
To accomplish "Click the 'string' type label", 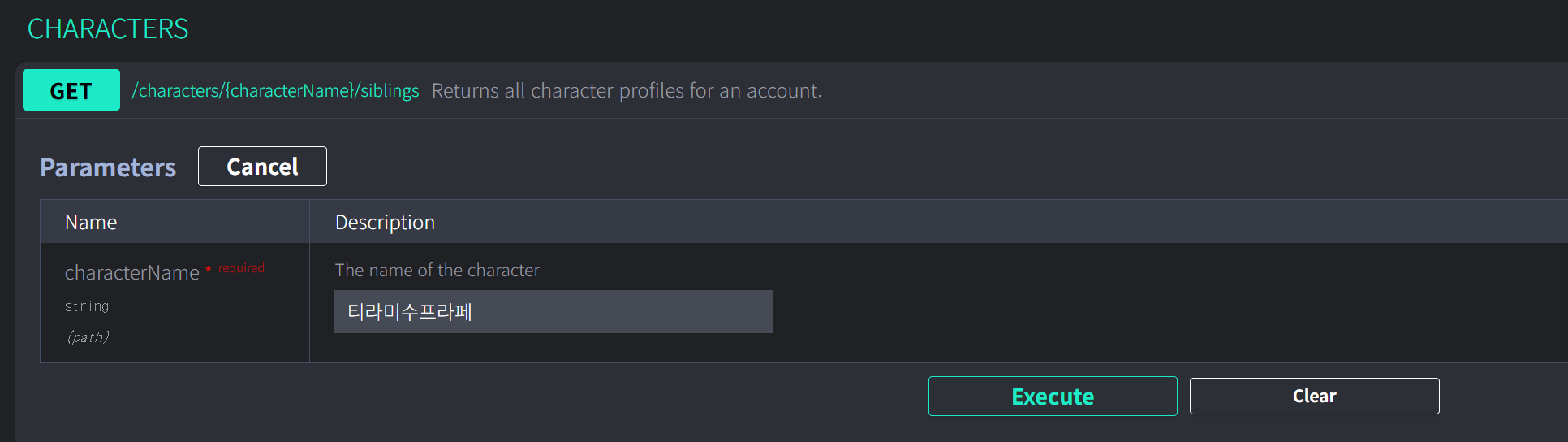I will pos(87,306).
